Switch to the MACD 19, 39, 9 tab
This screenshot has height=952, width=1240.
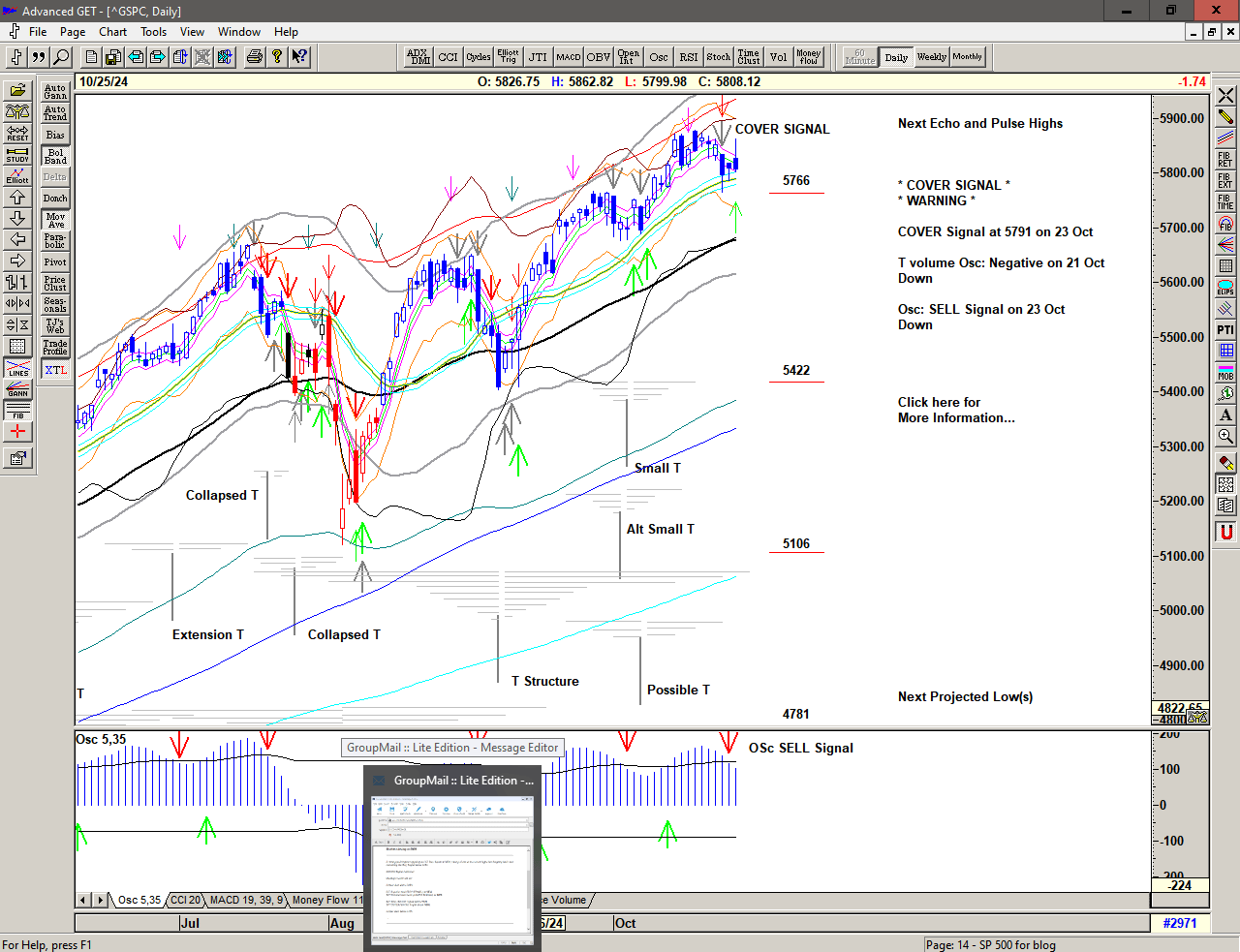(246, 900)
